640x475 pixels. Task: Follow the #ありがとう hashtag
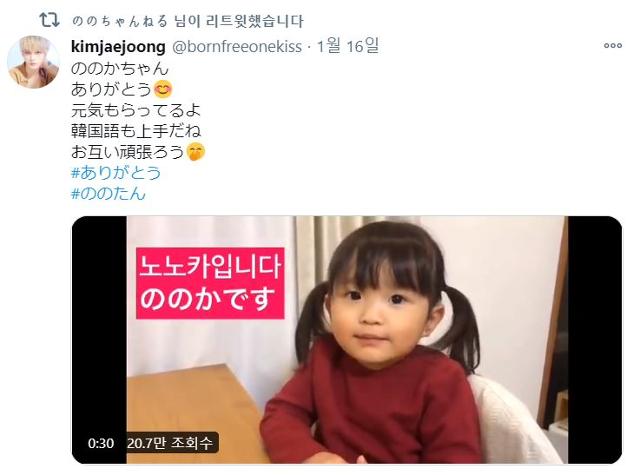[x=116, y=173]
